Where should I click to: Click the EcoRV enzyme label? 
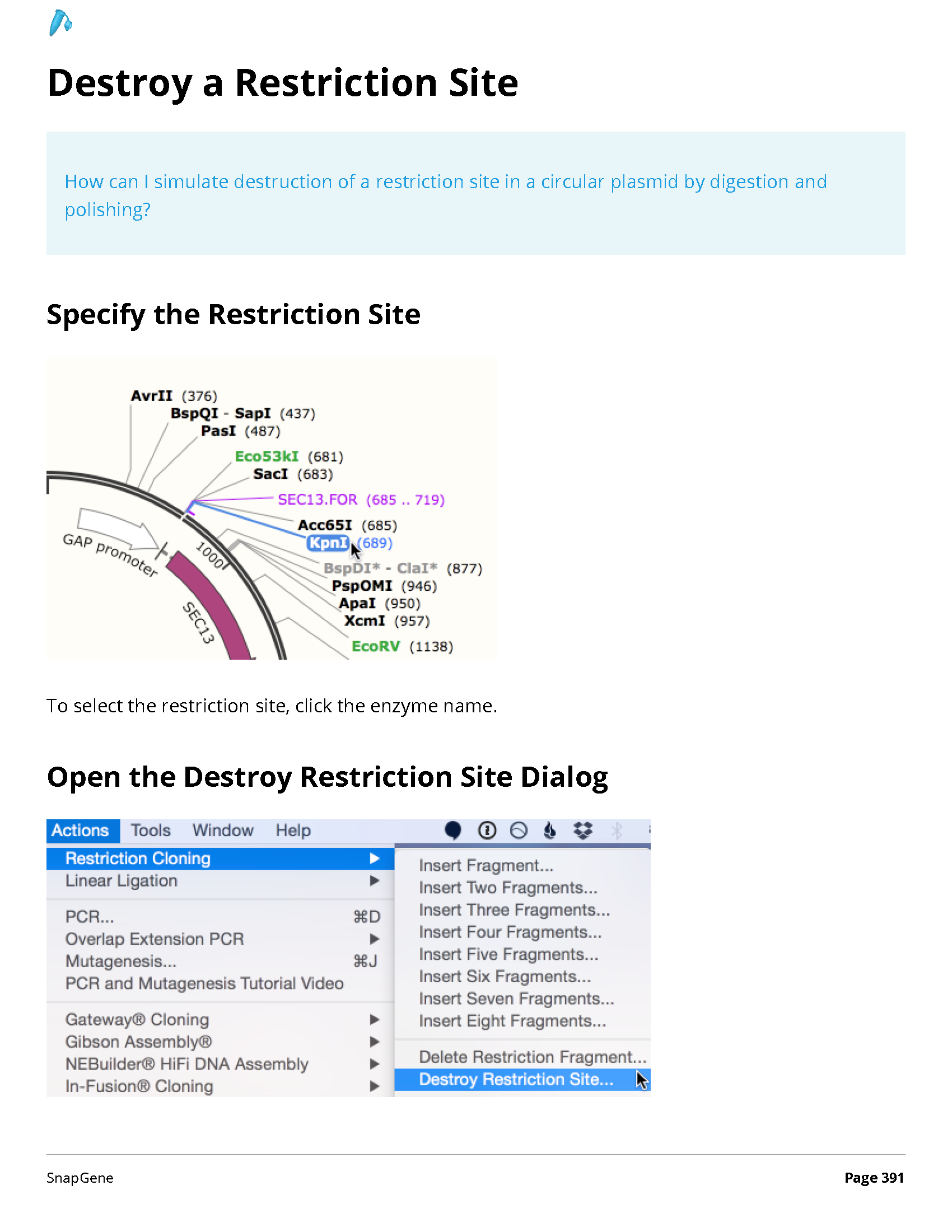pyautogui.click(x=376, y=646)
